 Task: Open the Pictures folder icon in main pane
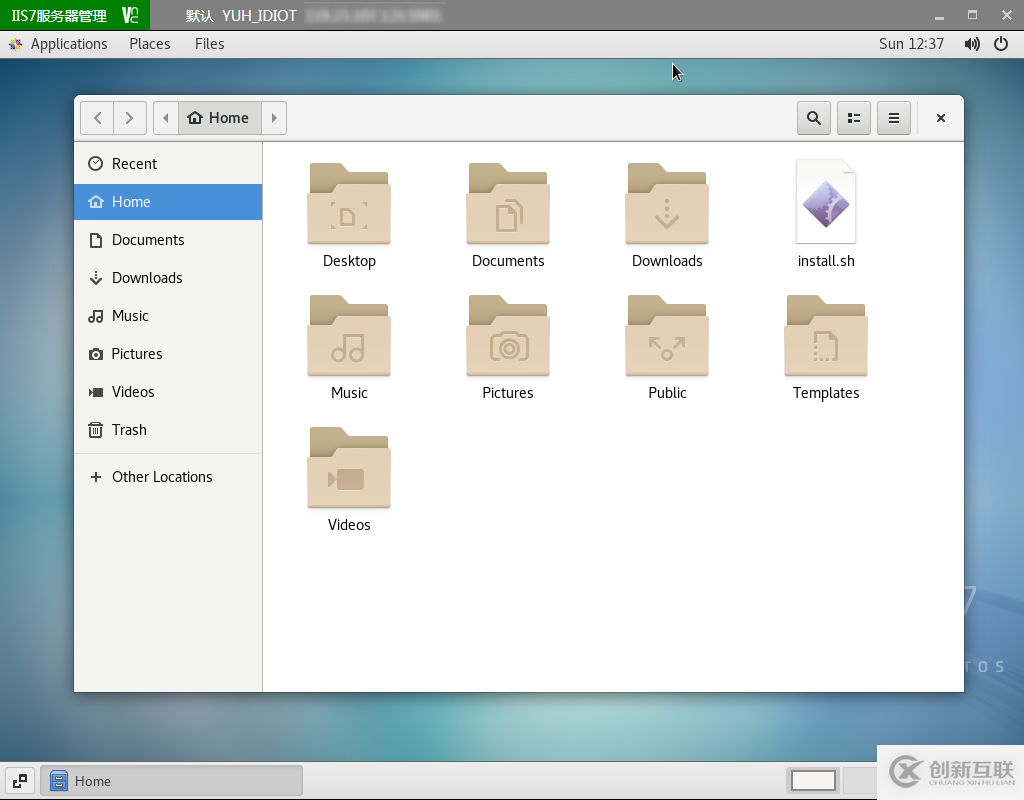[x=507, y=336]
